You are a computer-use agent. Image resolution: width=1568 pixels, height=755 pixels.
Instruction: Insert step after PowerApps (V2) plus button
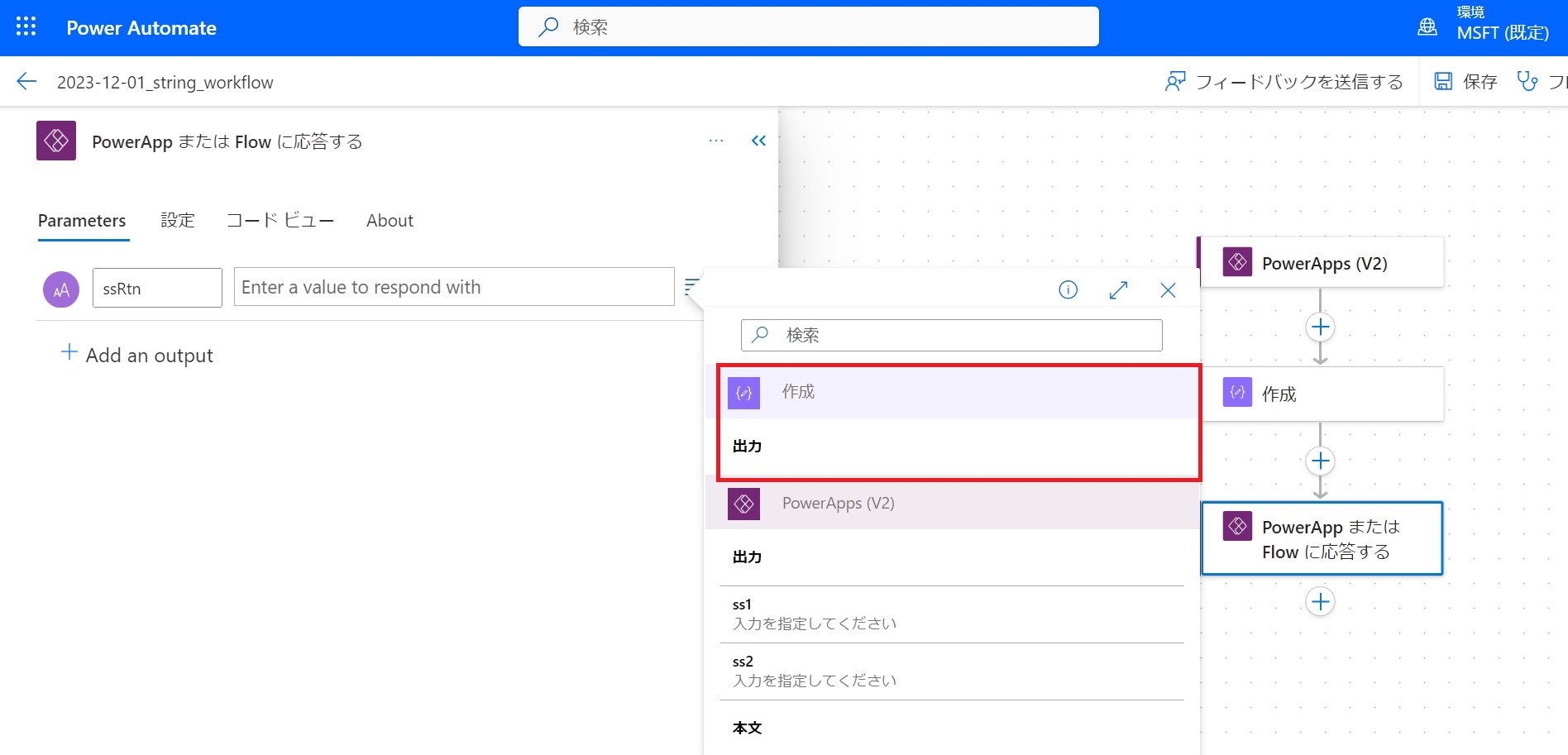pos(1320,327)
